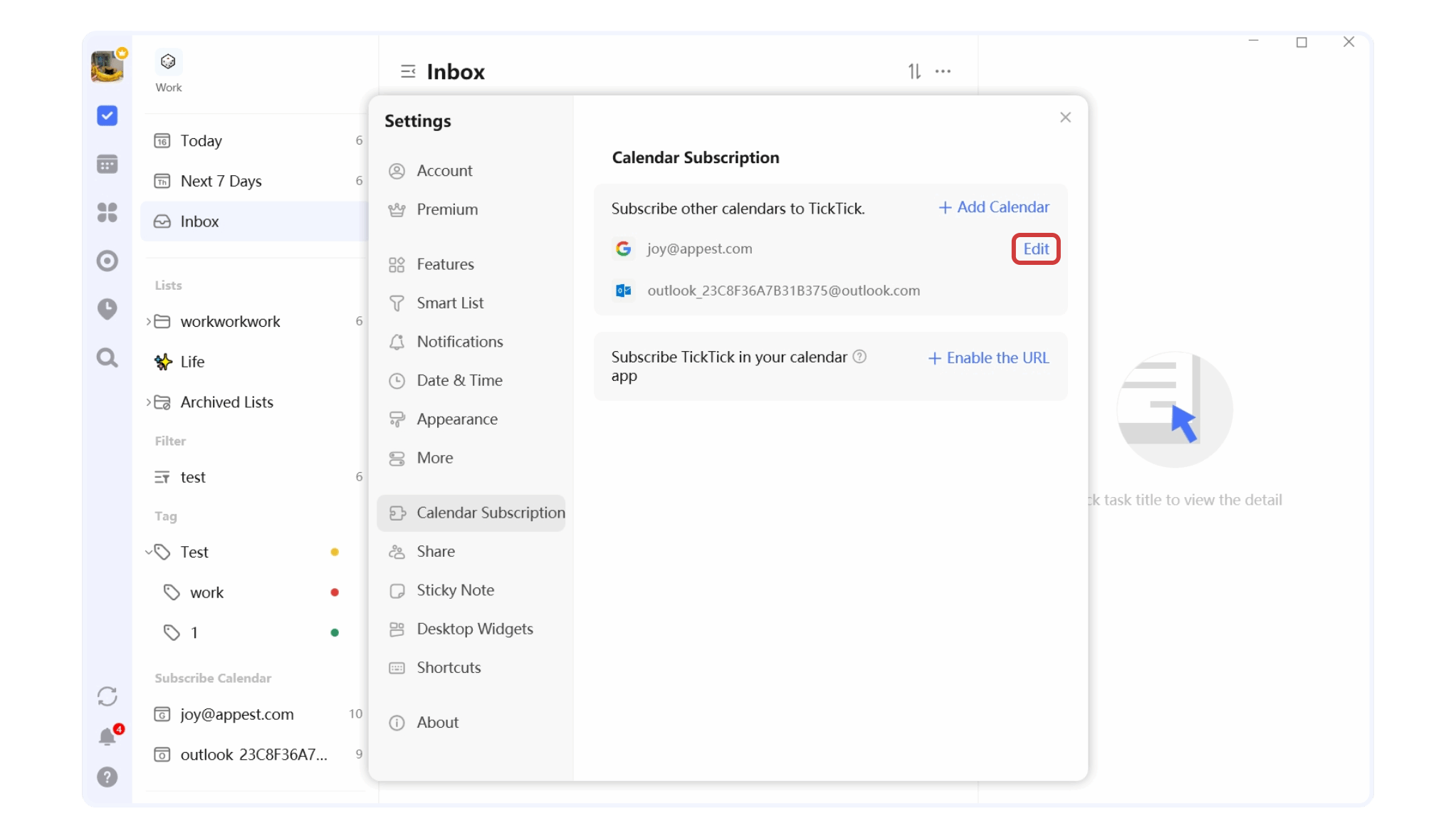Open the three-dots more menu in Inbox
Image resolution: width=1456 pixels, height=831 pixels.
tap(943, 71)
